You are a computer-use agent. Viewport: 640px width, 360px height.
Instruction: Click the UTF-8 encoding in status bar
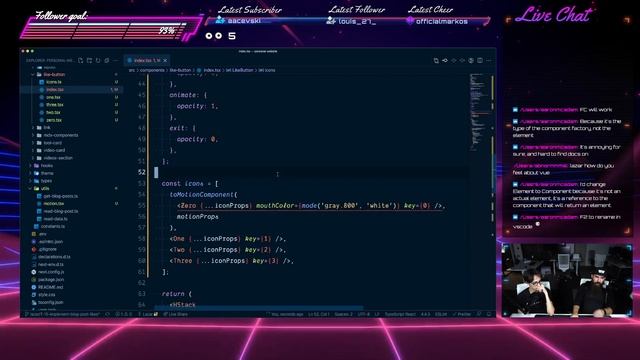(363, 314)
